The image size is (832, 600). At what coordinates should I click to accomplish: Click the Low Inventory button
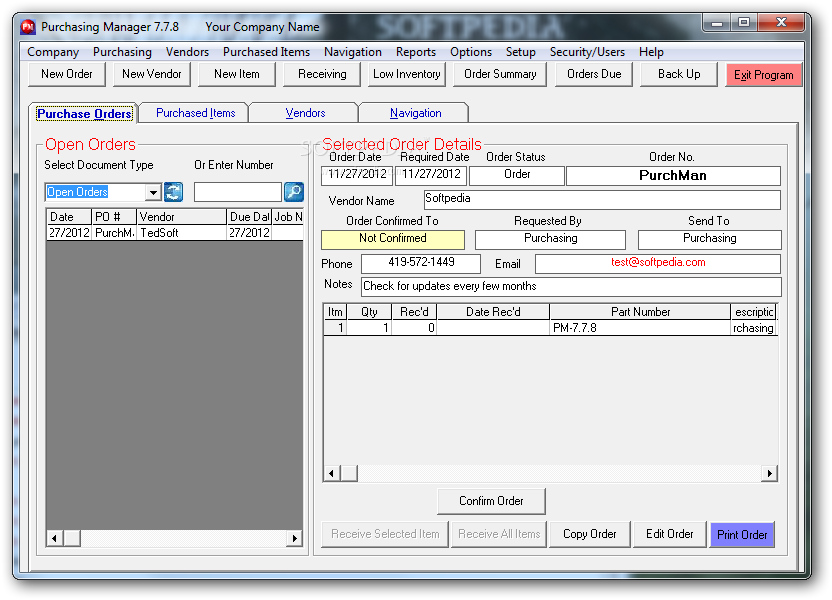[407, 74]
